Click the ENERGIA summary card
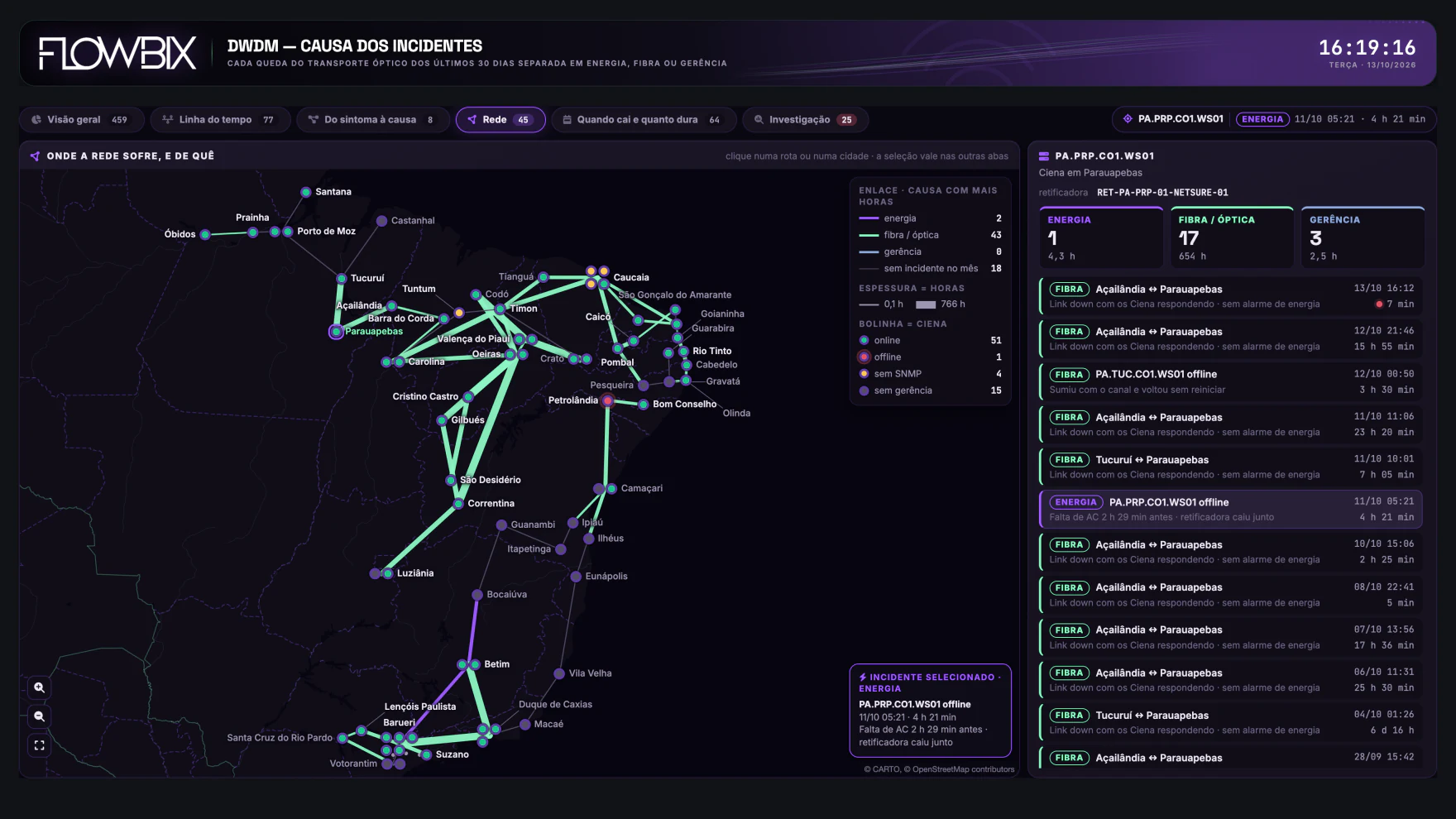Image resolution: width=1456 pixels, height=819 pixels. (x=1101, y=237)
